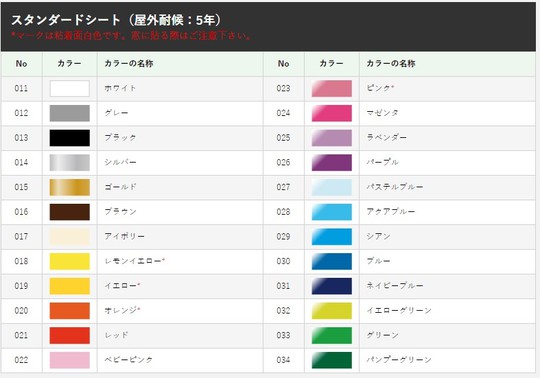Click the baby pink swatch 022
Viewport: 540px width, 378px height.
[70, 360]
